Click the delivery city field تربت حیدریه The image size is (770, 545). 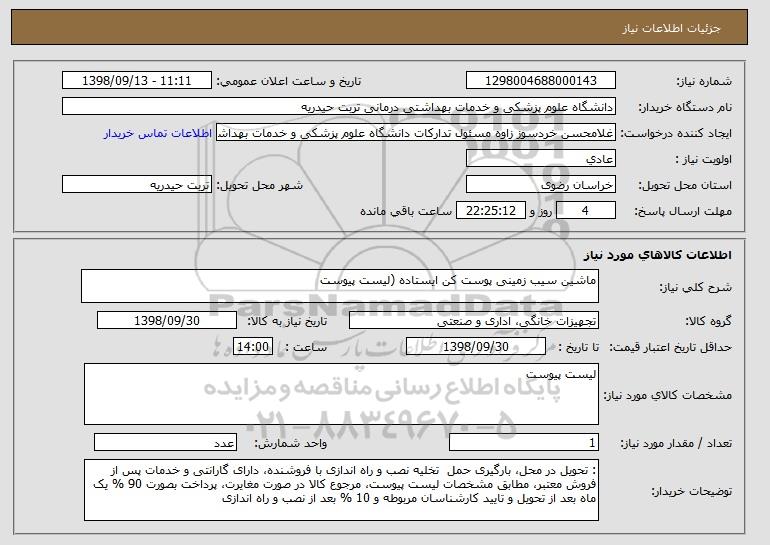[137, 185]
